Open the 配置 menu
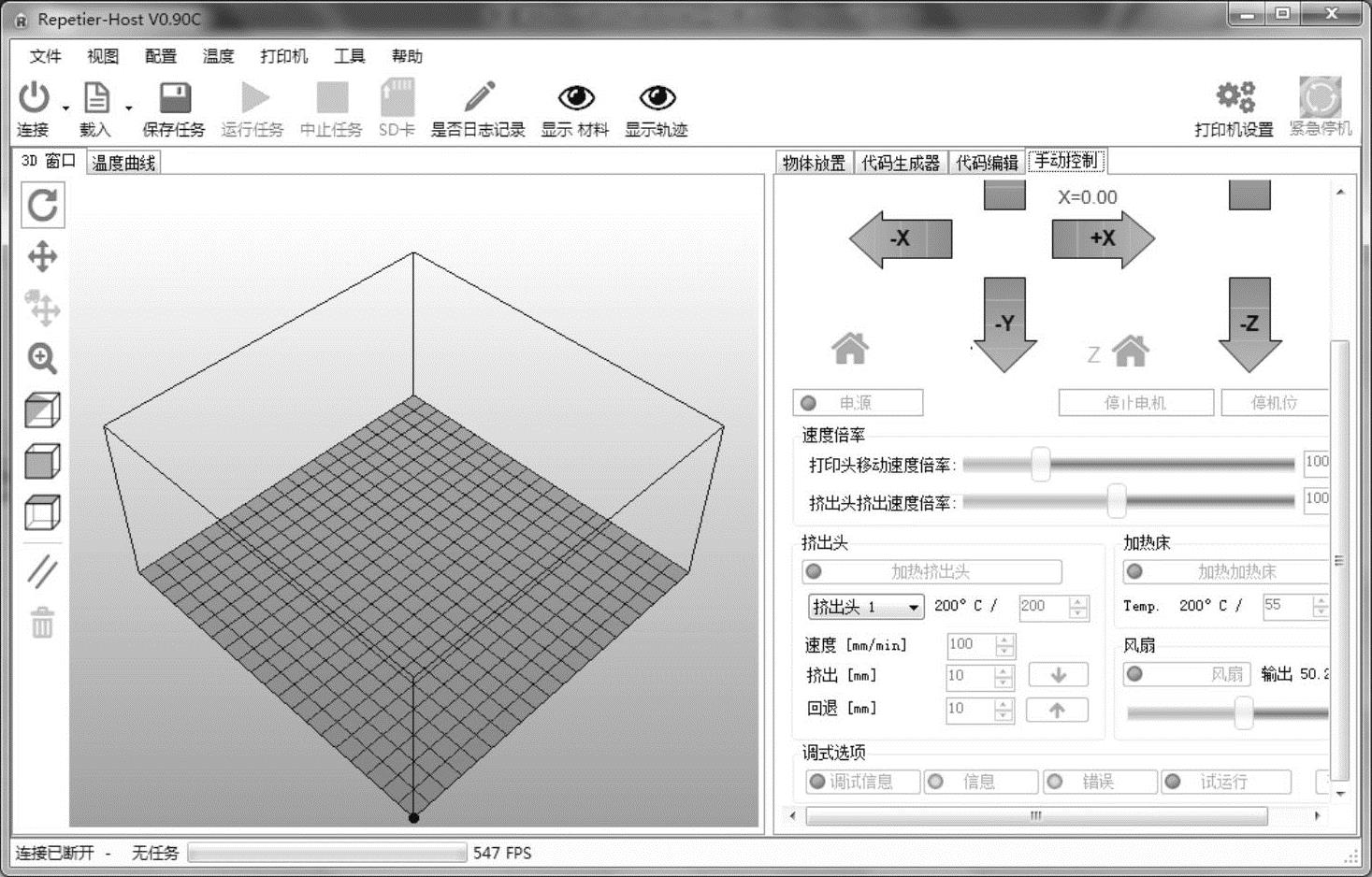Image resolution: width=1372 pixels, height=877 pixels. (160, 56)
